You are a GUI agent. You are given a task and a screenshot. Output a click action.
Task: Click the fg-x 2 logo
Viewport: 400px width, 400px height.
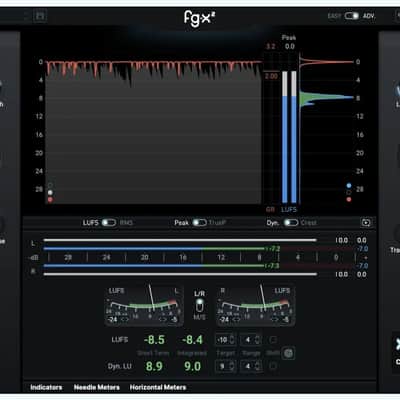point(199,18)
